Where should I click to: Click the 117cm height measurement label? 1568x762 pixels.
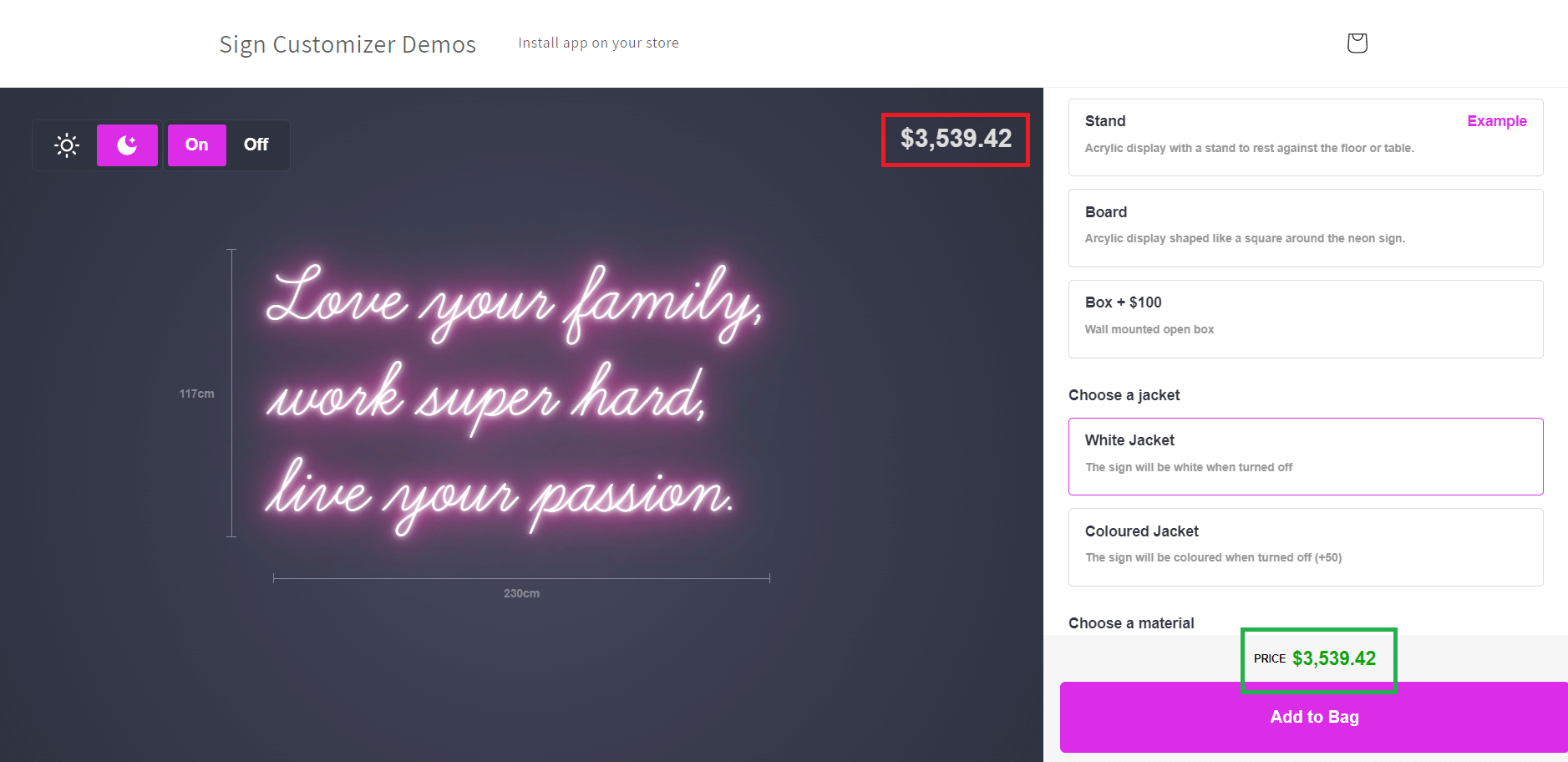pos(196,394)
